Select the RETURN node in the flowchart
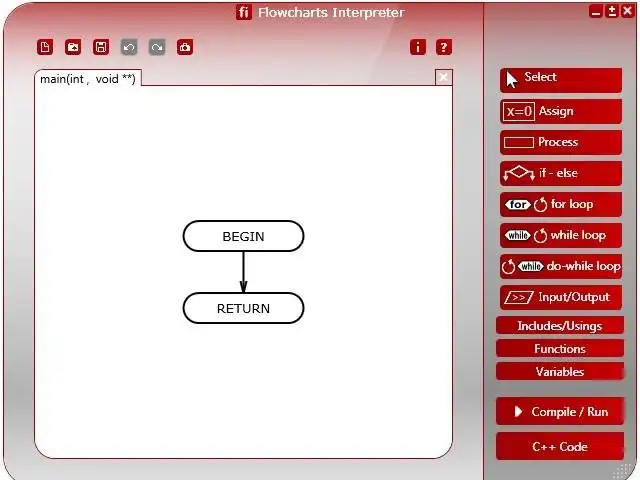This screenshot has height=480, width=640. point(243,308)
